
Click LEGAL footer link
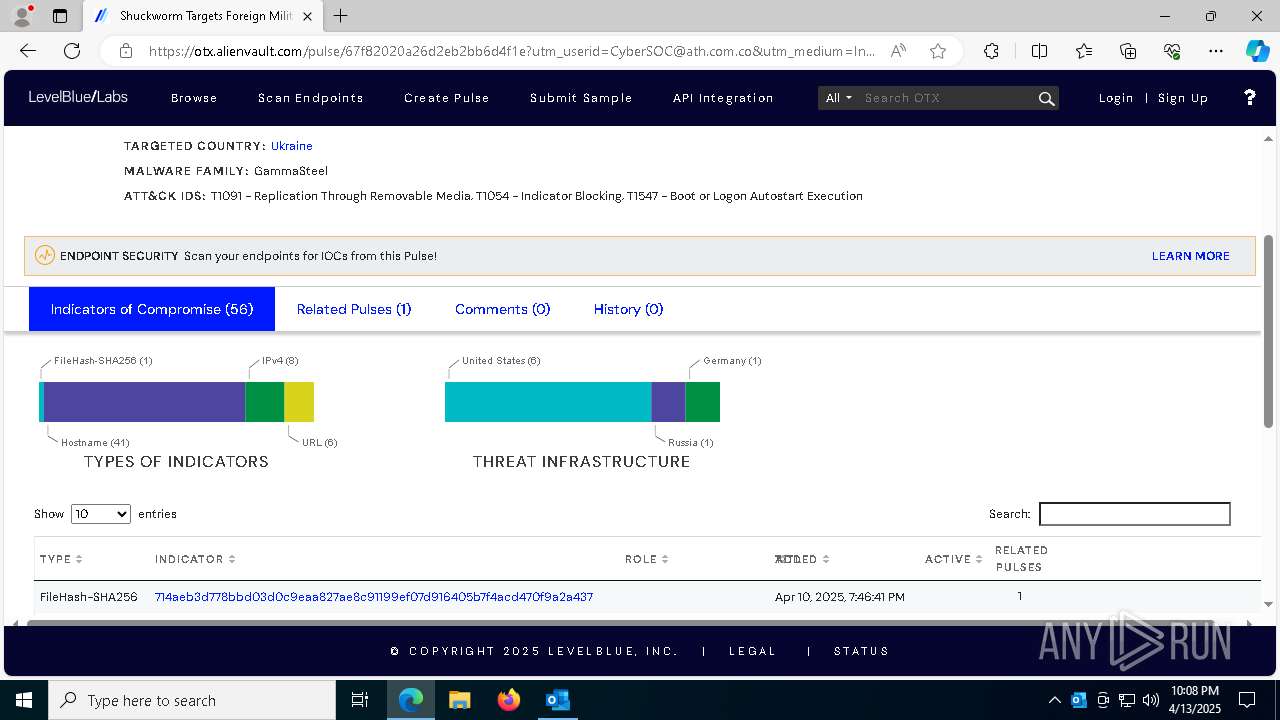(753, 651)
